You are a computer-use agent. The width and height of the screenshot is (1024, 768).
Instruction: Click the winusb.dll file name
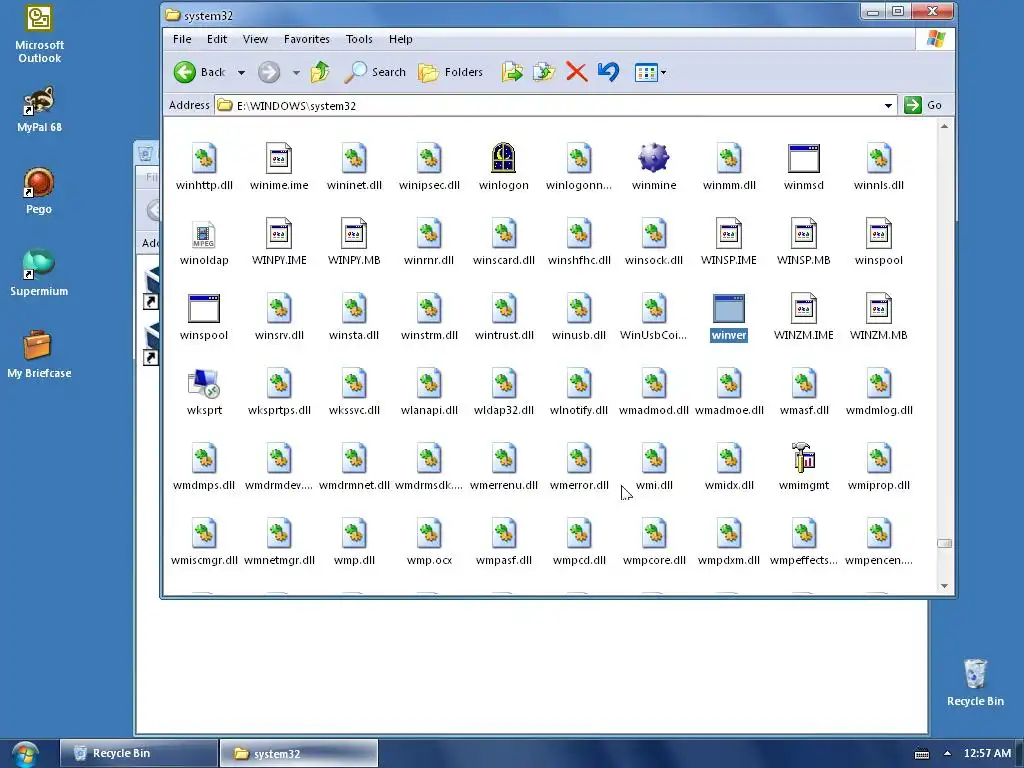coord(579,335)
